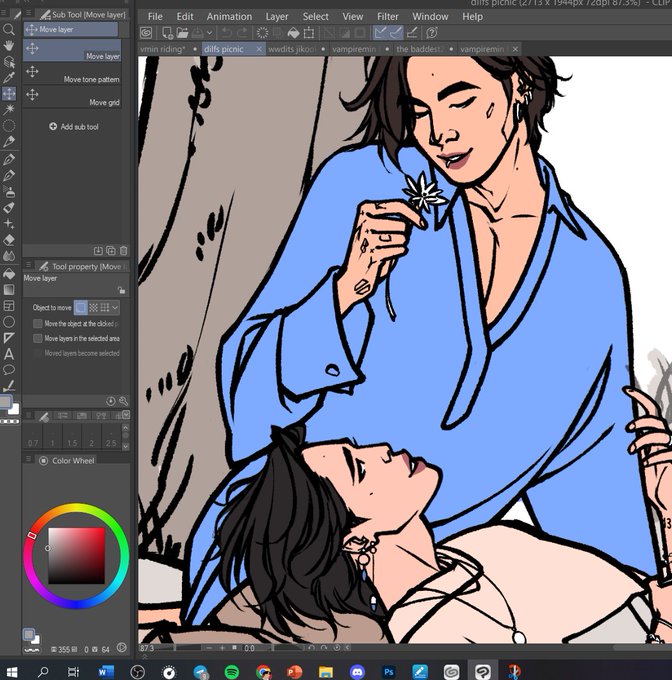The image size is (672, 680).
Task: Toggle 'Move layers in the selected area' checkbox
Action: click(38, 338)
